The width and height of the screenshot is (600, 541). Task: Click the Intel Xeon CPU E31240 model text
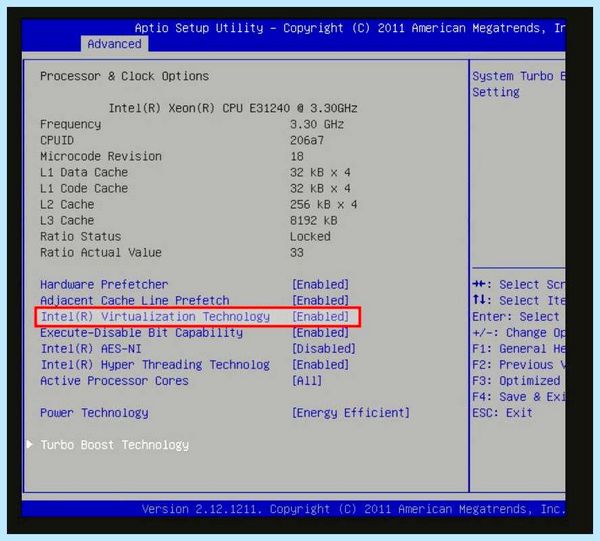click(233, 108)
